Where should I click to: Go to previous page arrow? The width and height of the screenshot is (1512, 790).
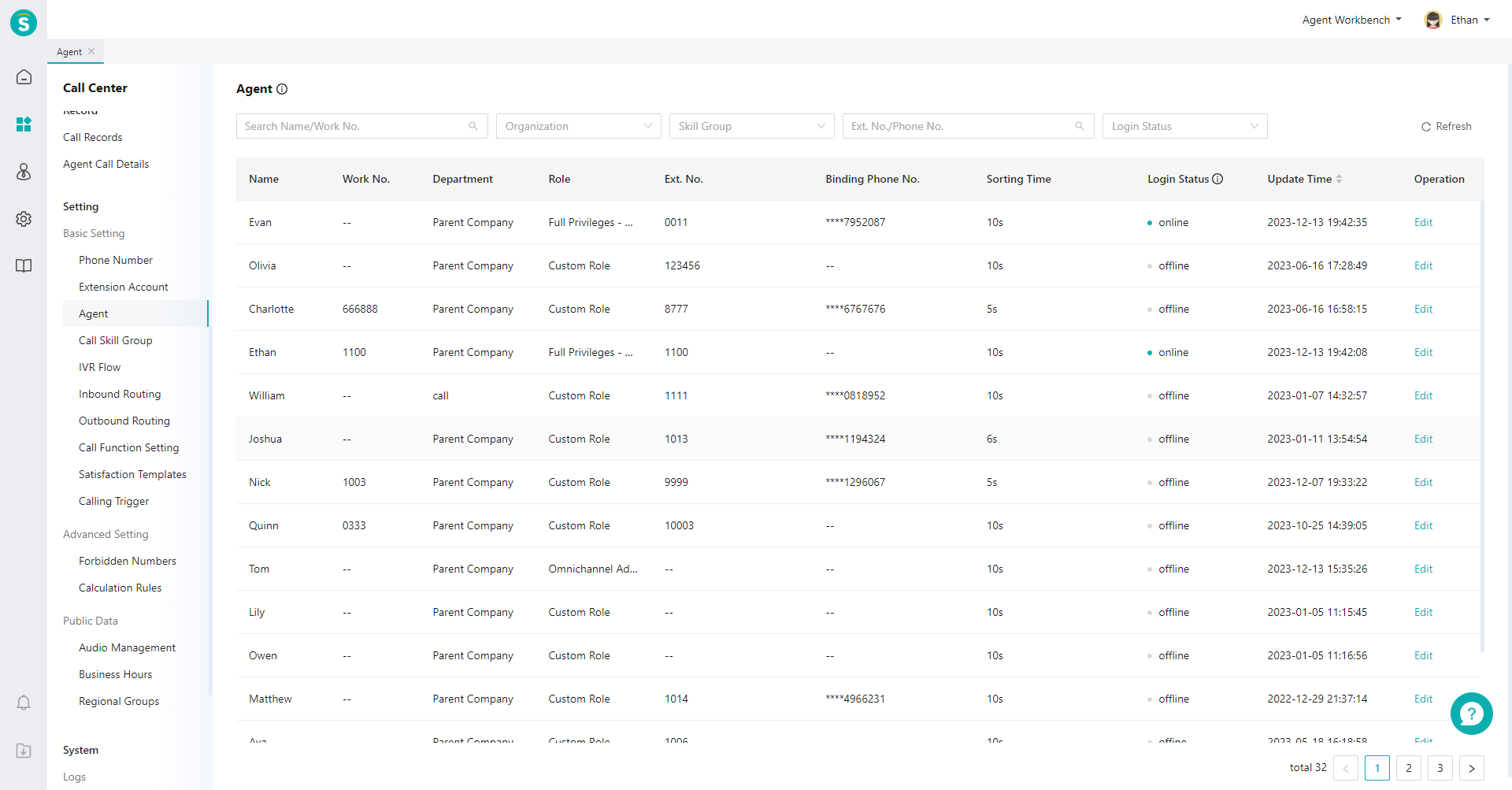(x=1346, y=768)
